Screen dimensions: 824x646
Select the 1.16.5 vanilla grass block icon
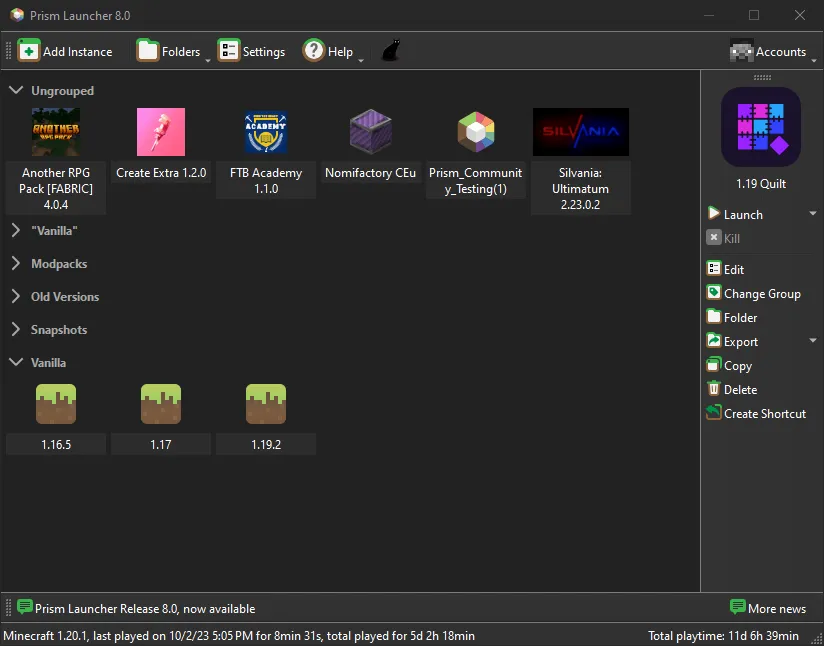[x=56, y=404]
